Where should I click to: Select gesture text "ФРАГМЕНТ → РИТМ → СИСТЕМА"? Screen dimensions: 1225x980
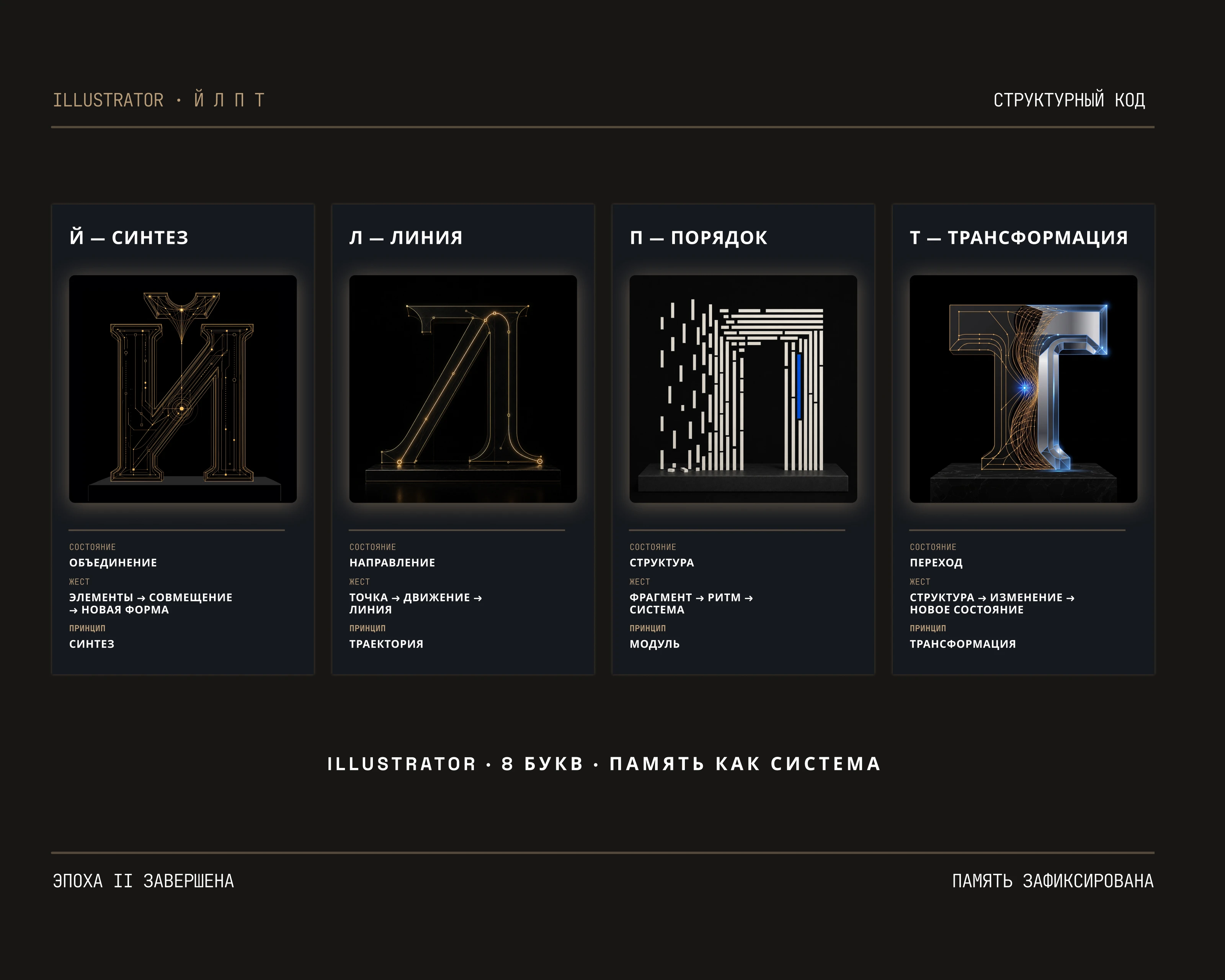click(691, 603)
